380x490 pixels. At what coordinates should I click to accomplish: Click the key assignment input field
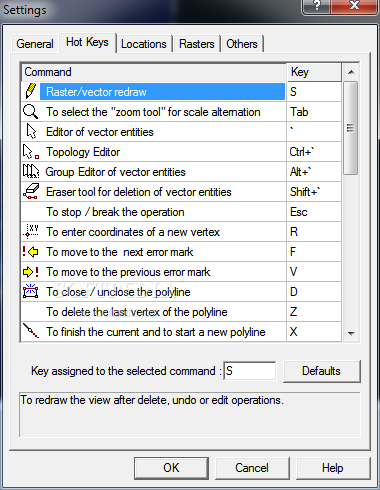[x=250, y=371]
